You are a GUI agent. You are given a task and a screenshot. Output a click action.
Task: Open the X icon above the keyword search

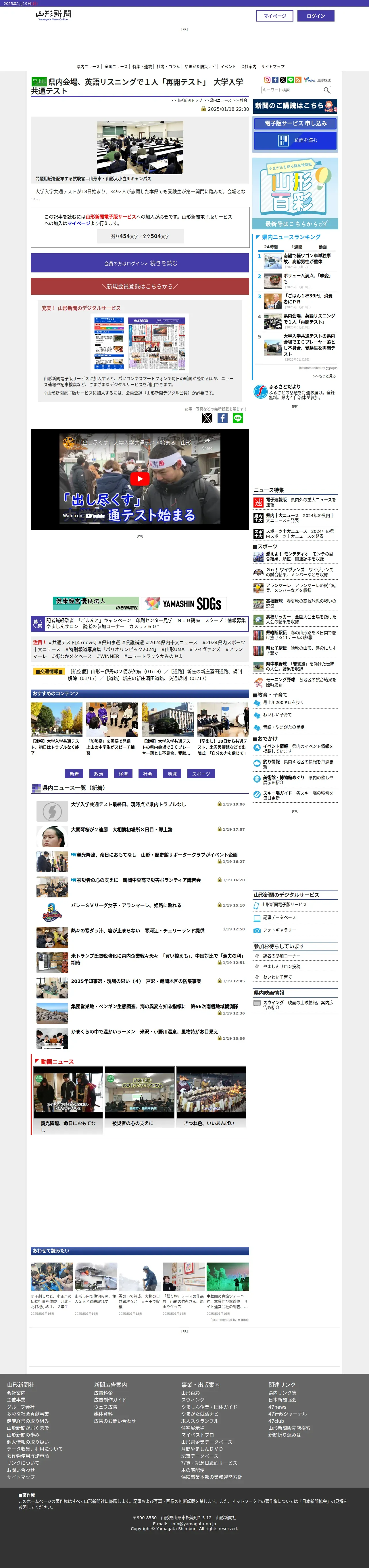coord(282,80)
